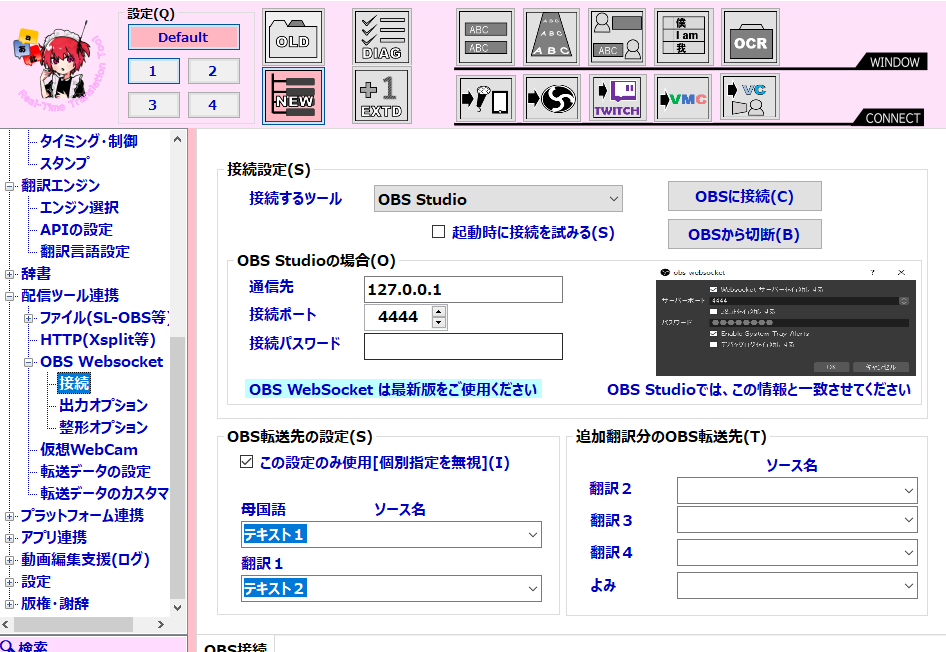Open the DIAG checklist icon
Viewport: 946px width, 652px height.
[x=382, y=37]
